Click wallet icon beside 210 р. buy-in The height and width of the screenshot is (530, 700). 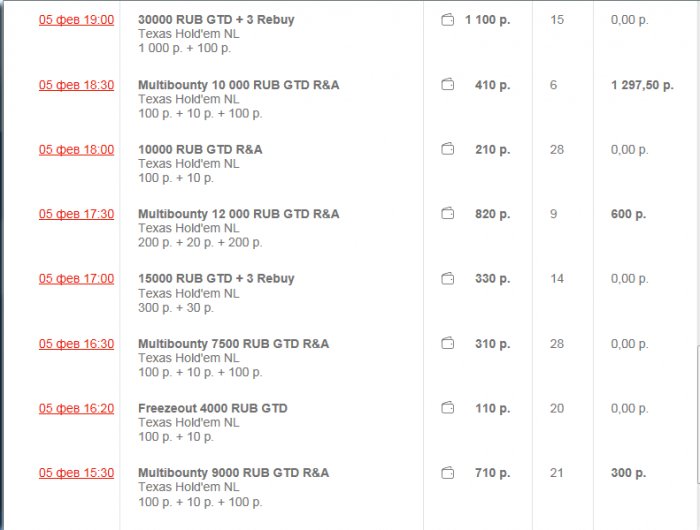pos(448,150)
